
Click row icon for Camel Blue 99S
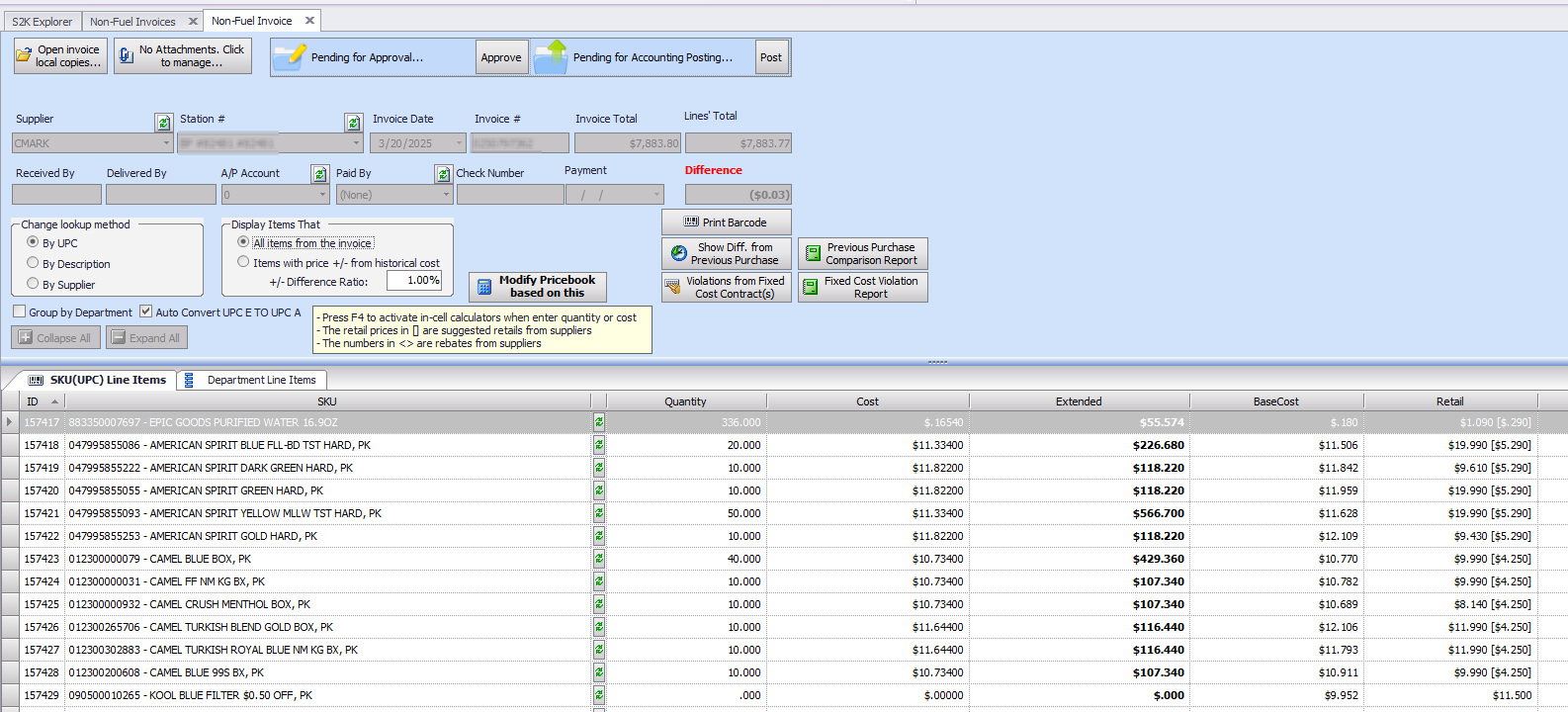click(599, 672)
